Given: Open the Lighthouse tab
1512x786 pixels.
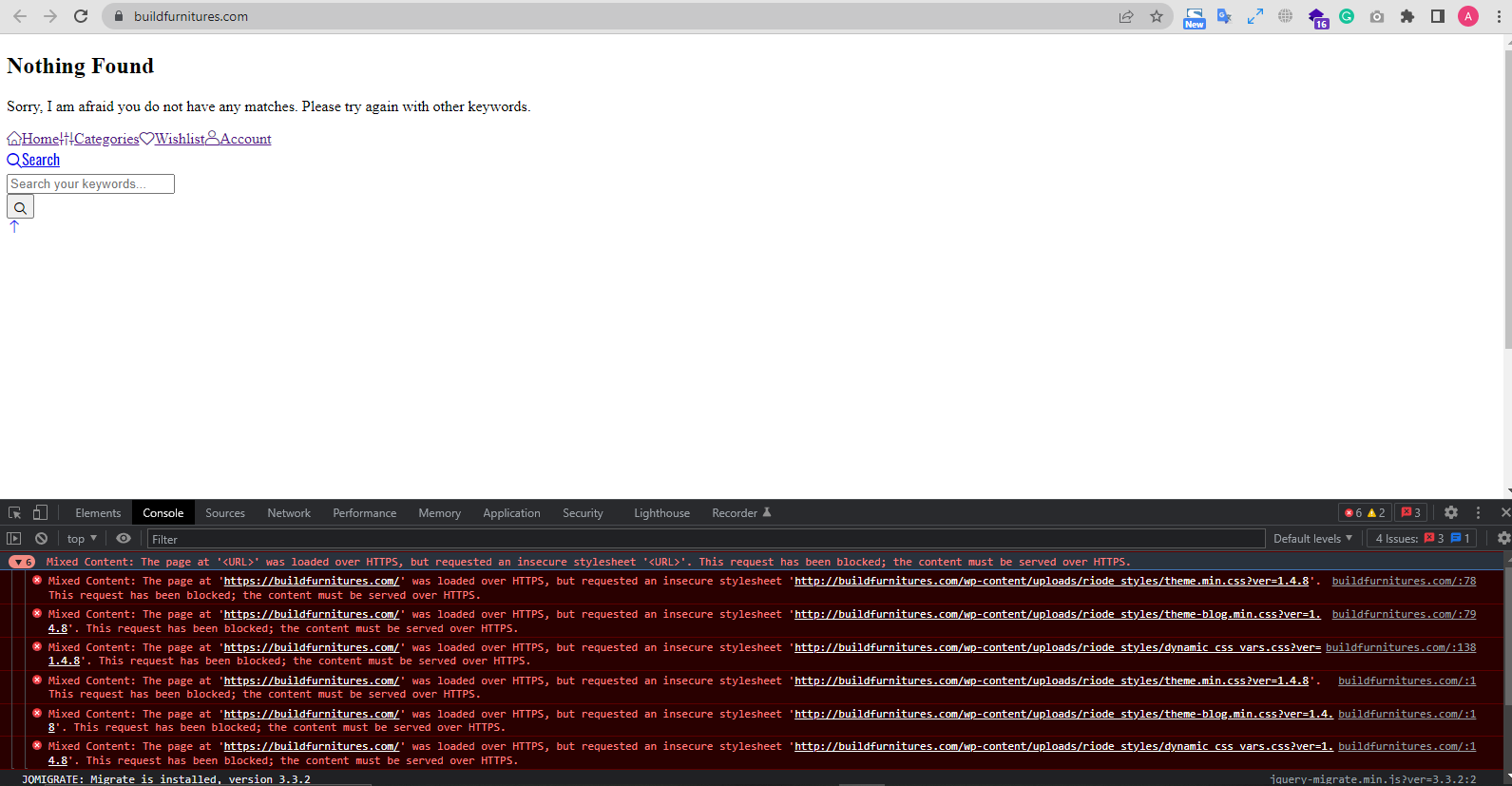Looking at the screenshot, I should coord(662,512).
